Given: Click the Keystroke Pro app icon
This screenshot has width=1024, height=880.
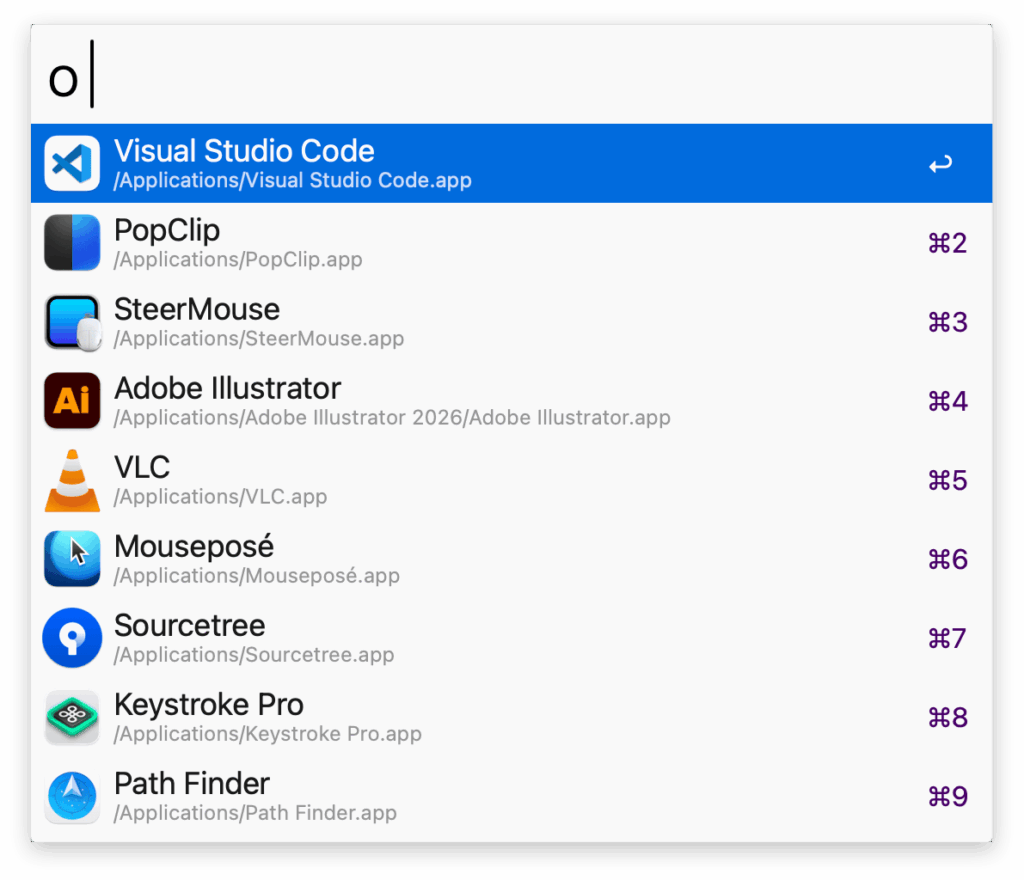Looking at the screenshot, I should (72, 717).
